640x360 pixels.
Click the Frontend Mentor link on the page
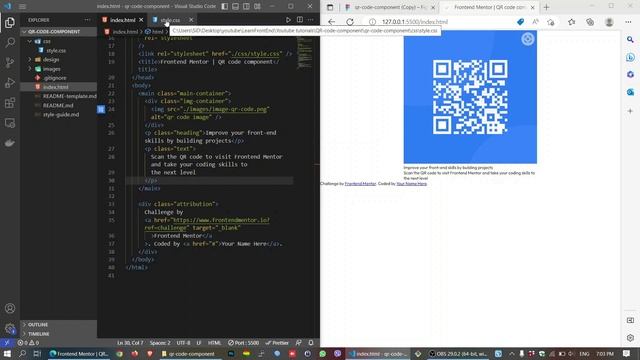pos(360,184)
